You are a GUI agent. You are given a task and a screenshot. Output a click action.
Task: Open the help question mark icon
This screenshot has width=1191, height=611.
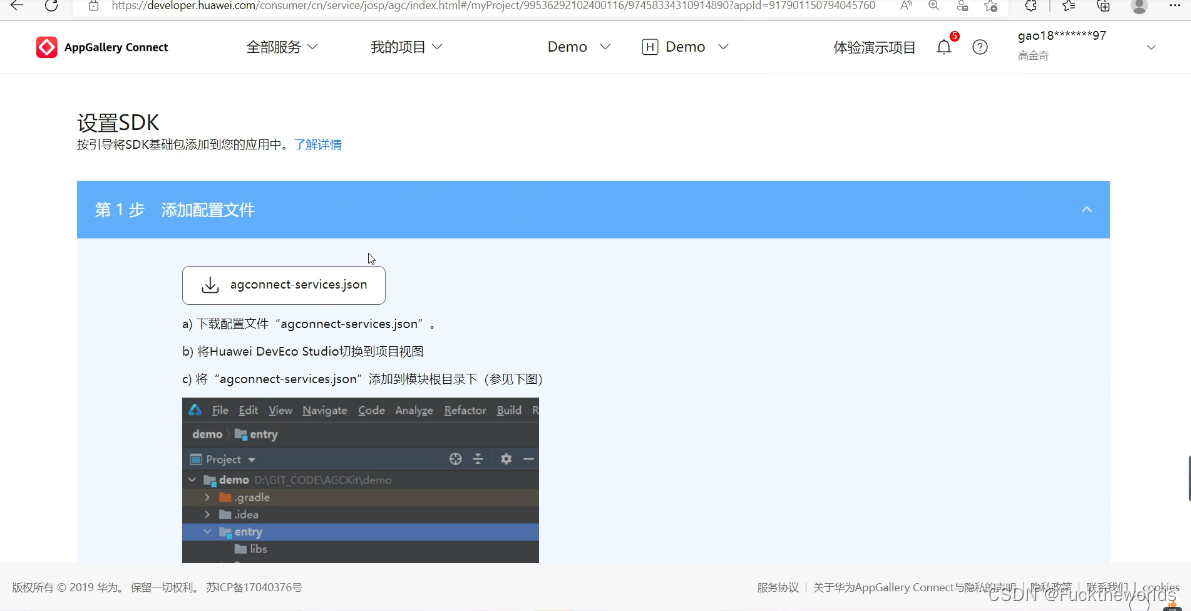click(981, 47)
